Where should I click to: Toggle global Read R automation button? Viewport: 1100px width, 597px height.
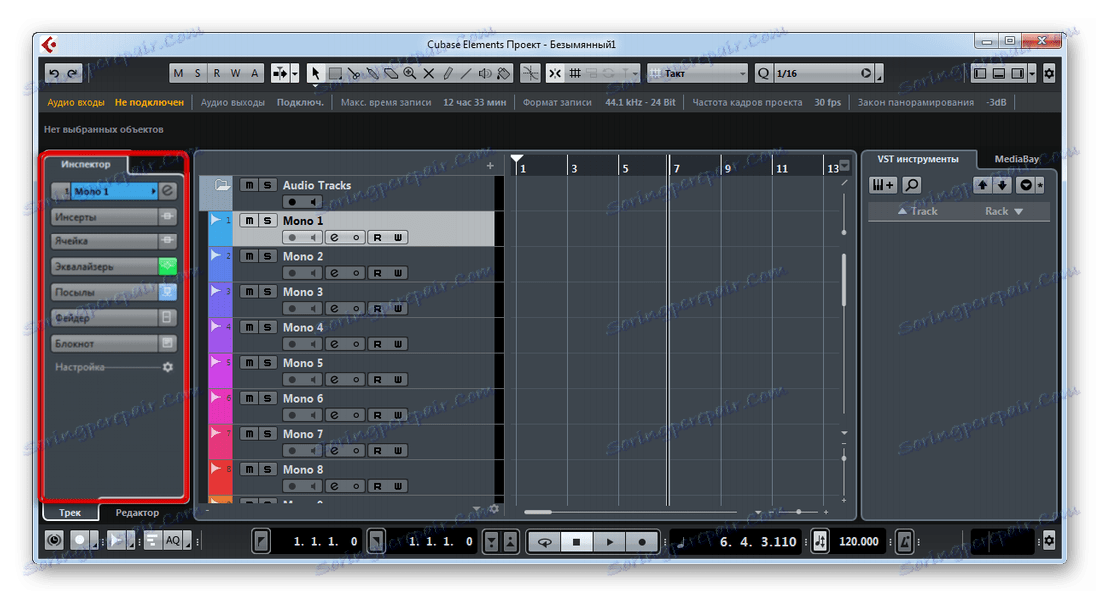tap(216, 73)
